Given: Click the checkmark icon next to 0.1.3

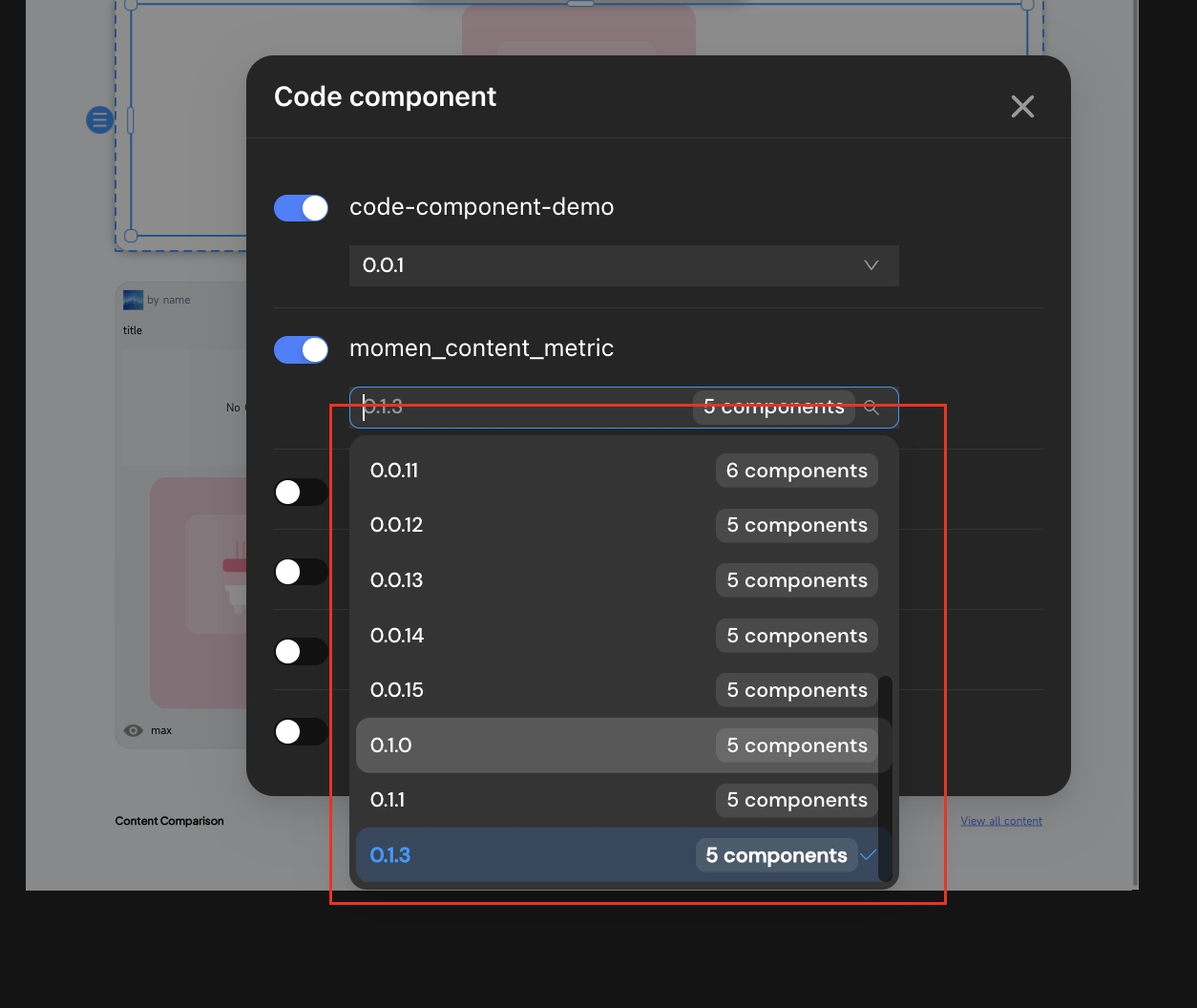Looking at the screenshot, I should [x=868, y=855].
